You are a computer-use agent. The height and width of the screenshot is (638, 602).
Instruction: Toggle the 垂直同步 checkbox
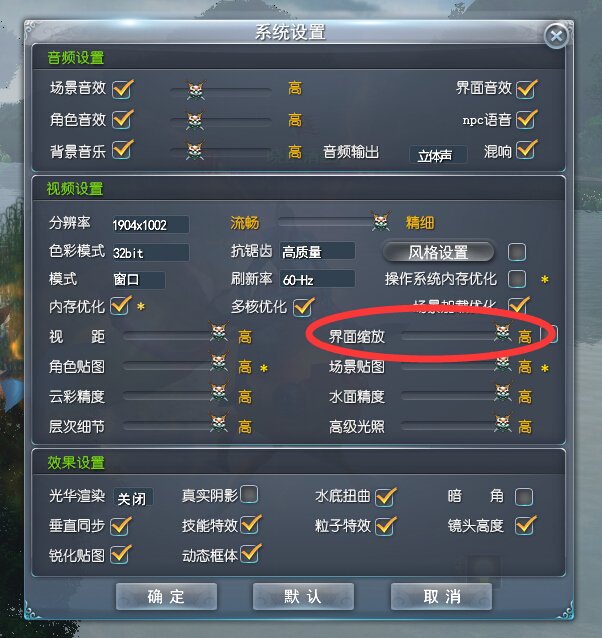pyautogui.click(x=120, y=526)
